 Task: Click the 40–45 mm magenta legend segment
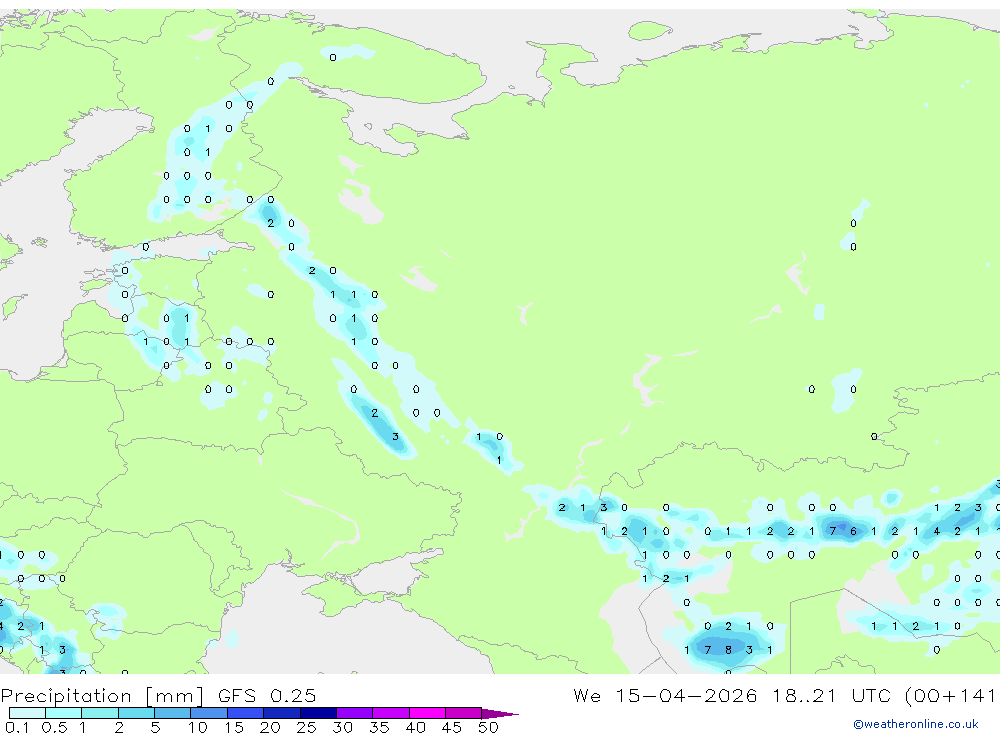(x=427, y=713)
